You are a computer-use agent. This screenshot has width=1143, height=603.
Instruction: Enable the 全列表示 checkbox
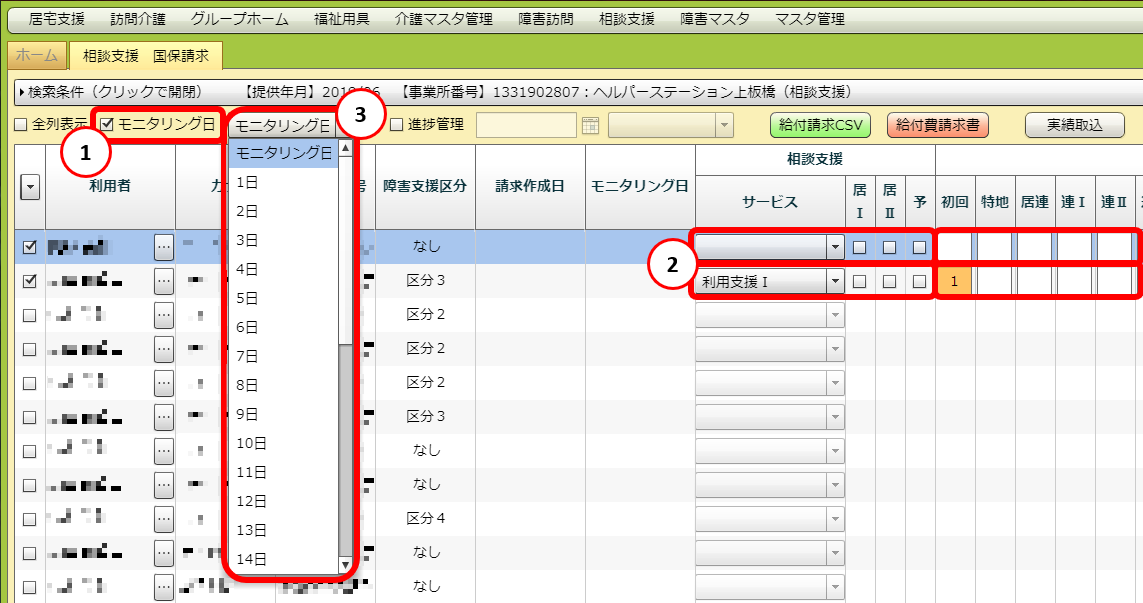[20, 125]
